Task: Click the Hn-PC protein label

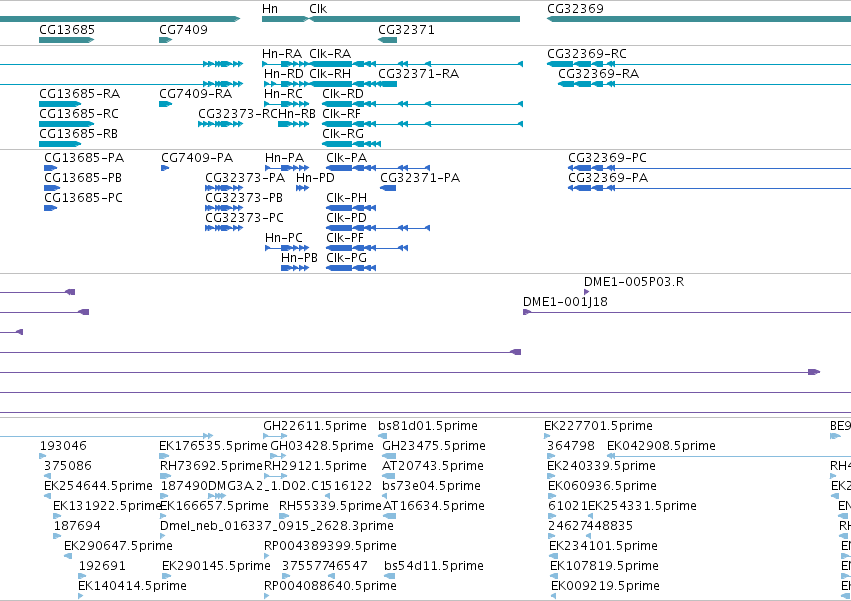Action: pyautogui.click(x=284, y=238)
